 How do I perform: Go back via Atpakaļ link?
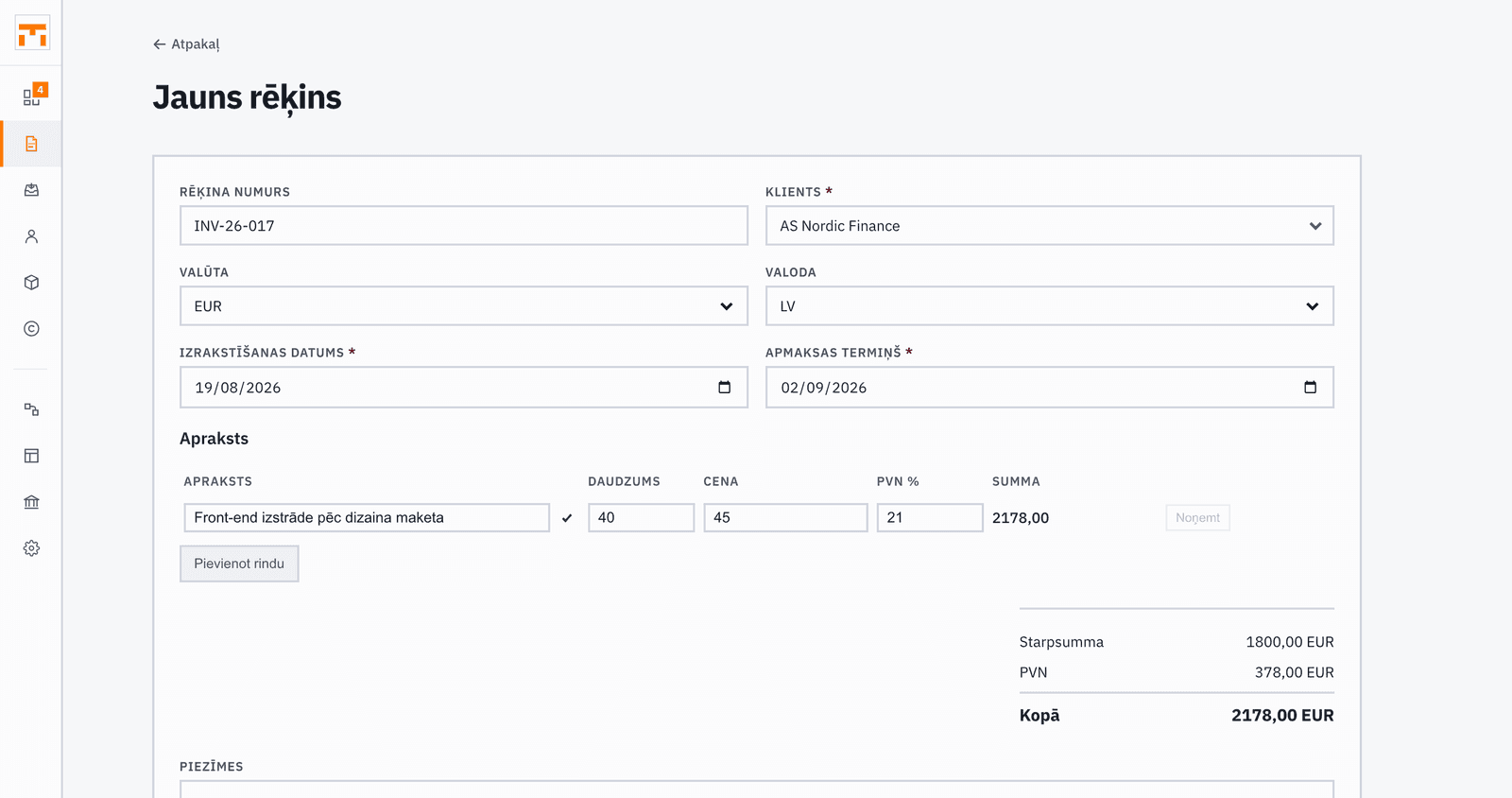click(x=186, y=44)
